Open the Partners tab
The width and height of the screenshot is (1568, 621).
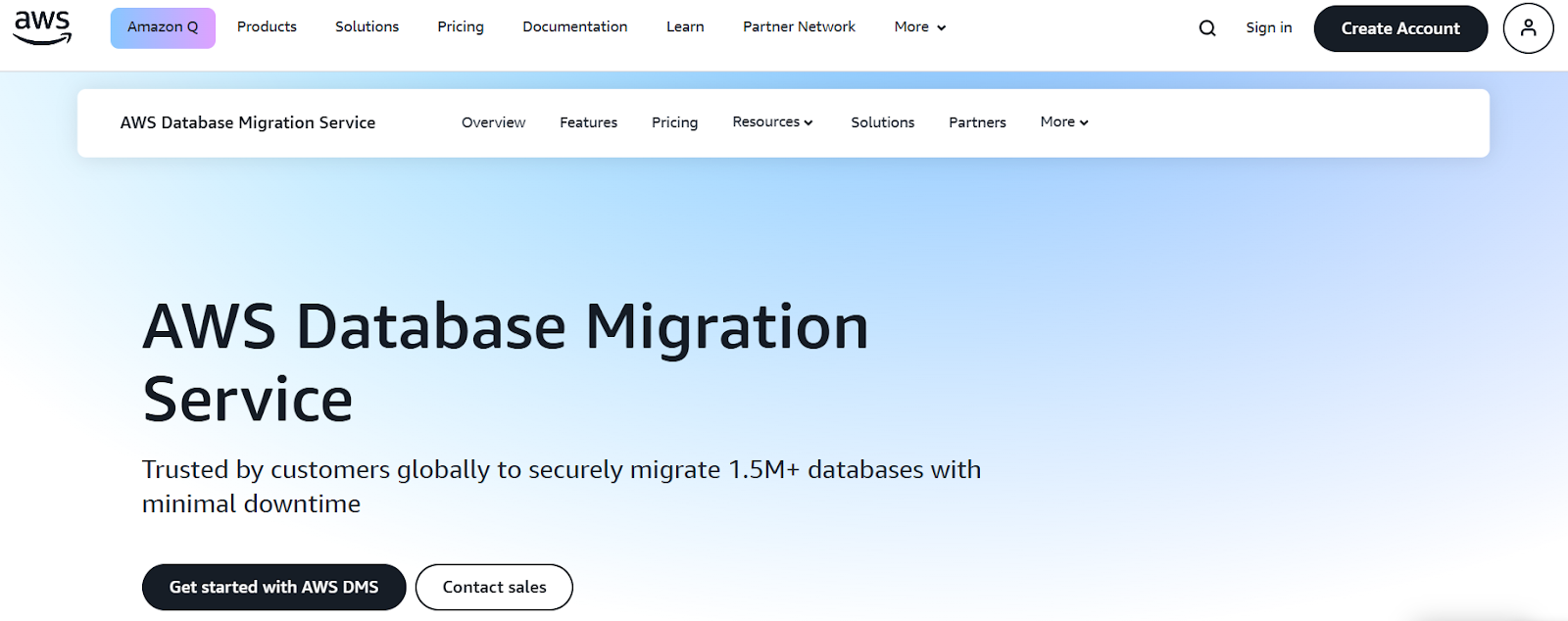tap(977, 122)
